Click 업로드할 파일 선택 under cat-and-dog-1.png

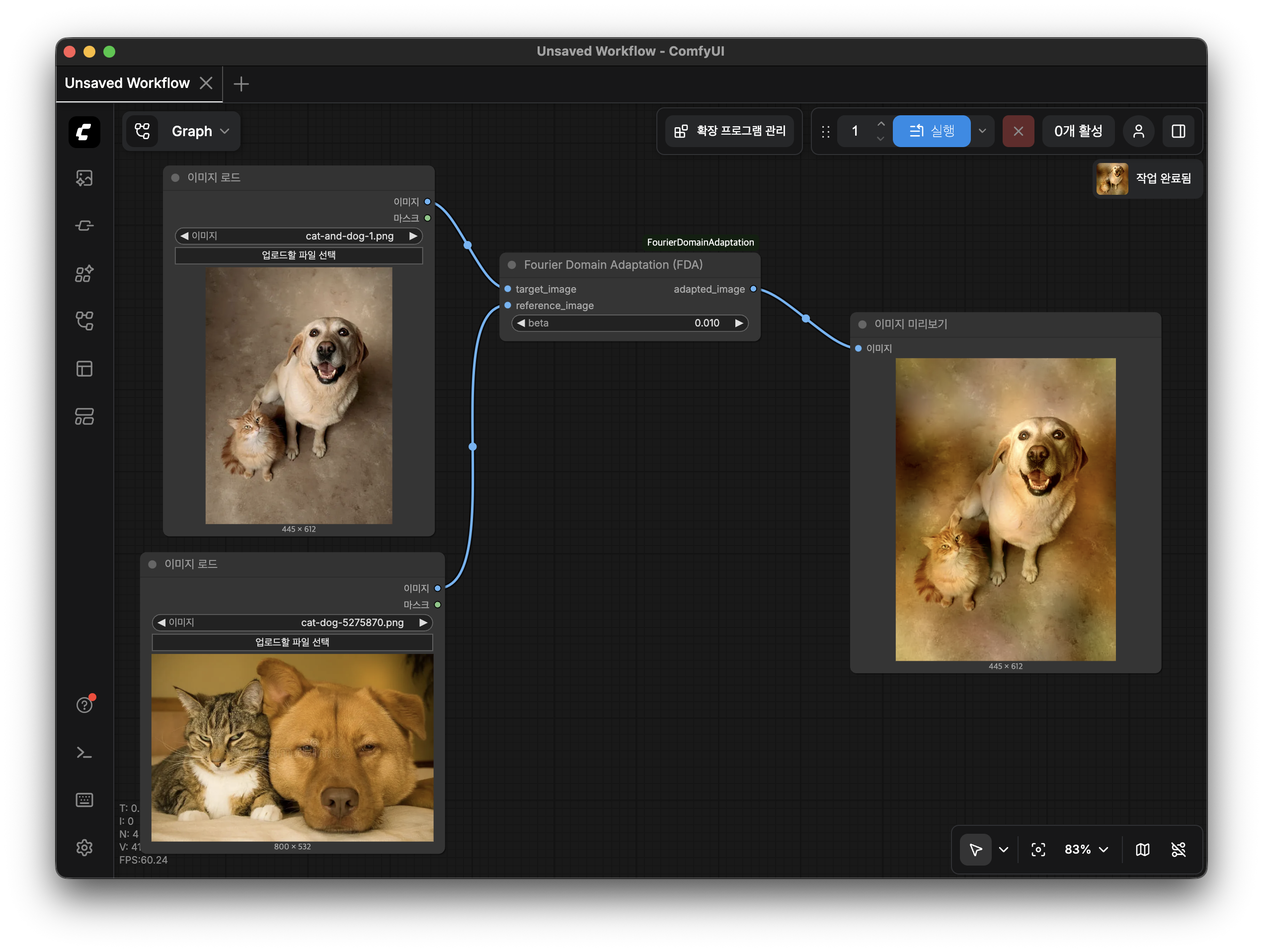coord(299,255)
